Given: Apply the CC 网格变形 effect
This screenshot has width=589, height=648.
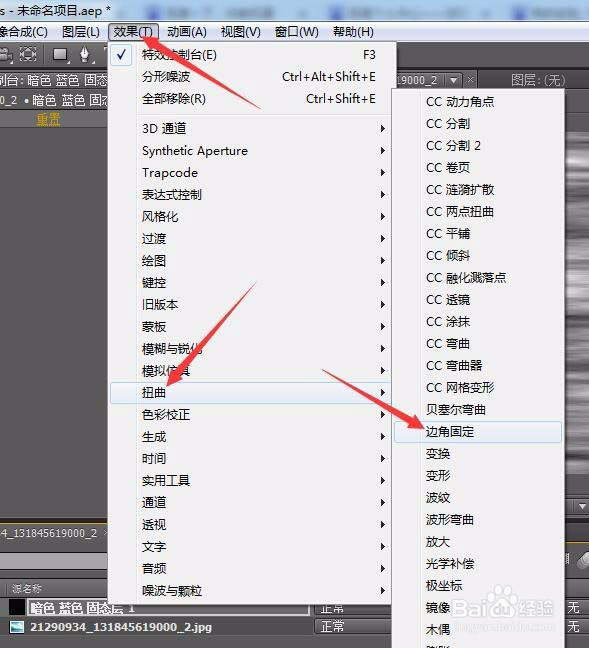Looking at the screenshot, I should [478, 388].
